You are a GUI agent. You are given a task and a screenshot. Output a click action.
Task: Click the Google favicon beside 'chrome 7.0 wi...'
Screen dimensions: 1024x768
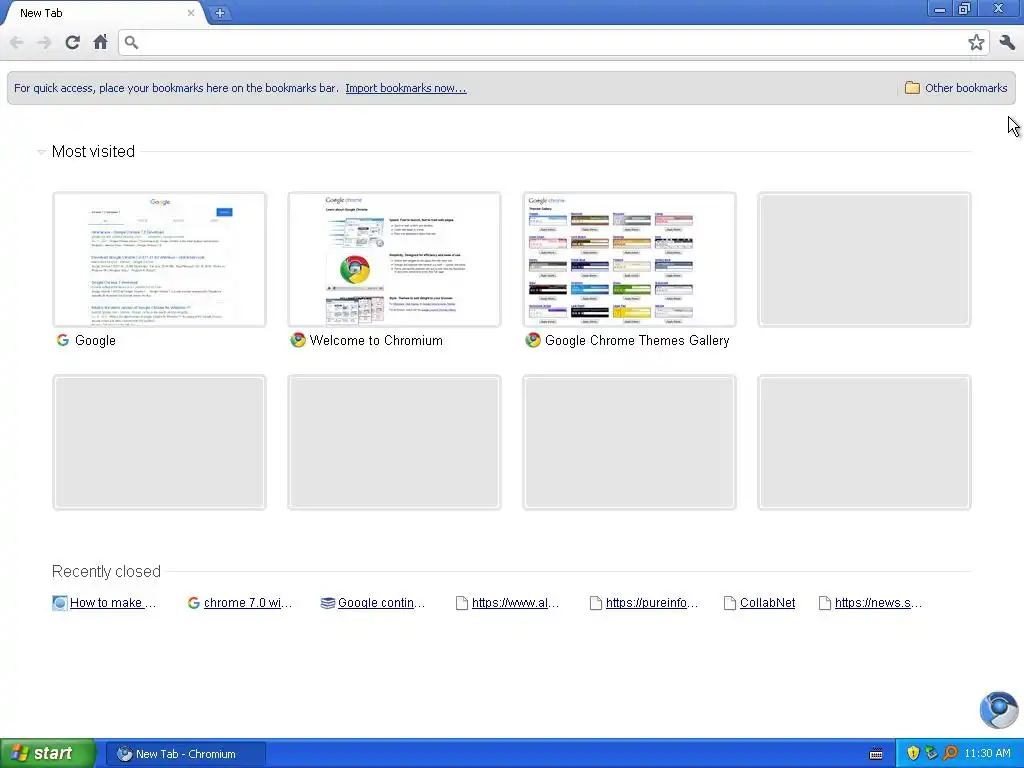(193, 603)
